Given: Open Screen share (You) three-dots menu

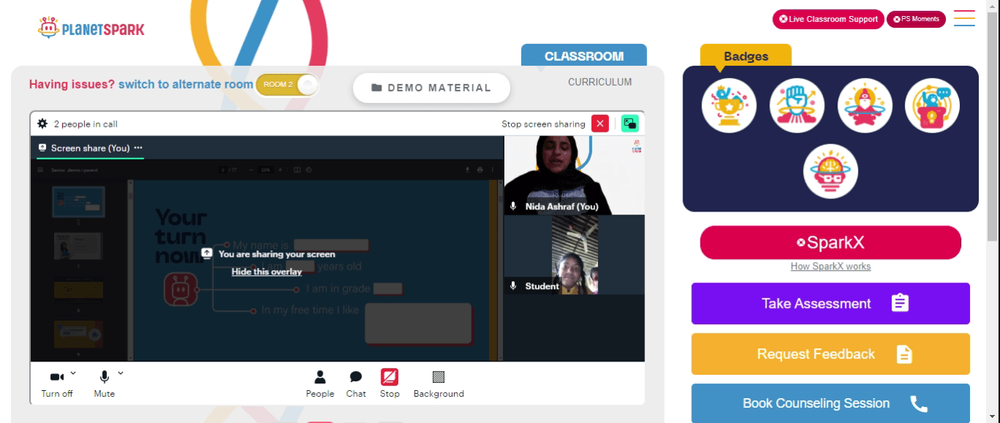Looking at the screenshot, I should click(138, 147).
